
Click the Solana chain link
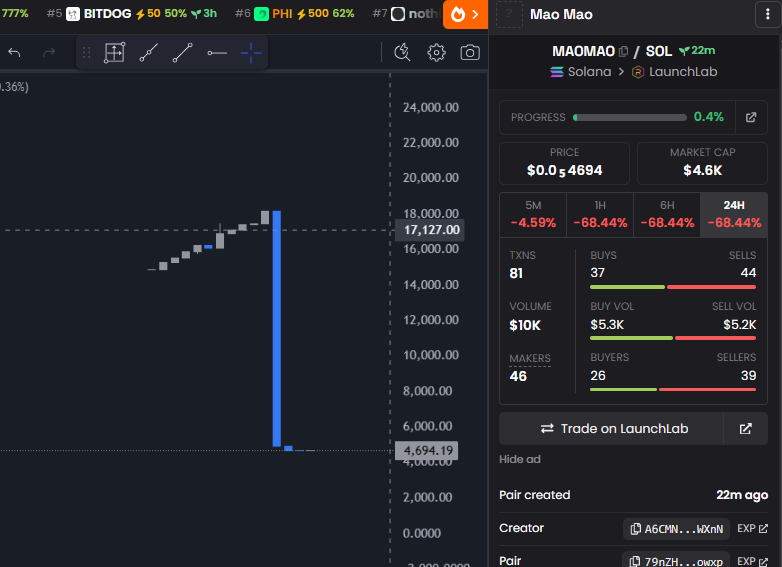[581, 72]
